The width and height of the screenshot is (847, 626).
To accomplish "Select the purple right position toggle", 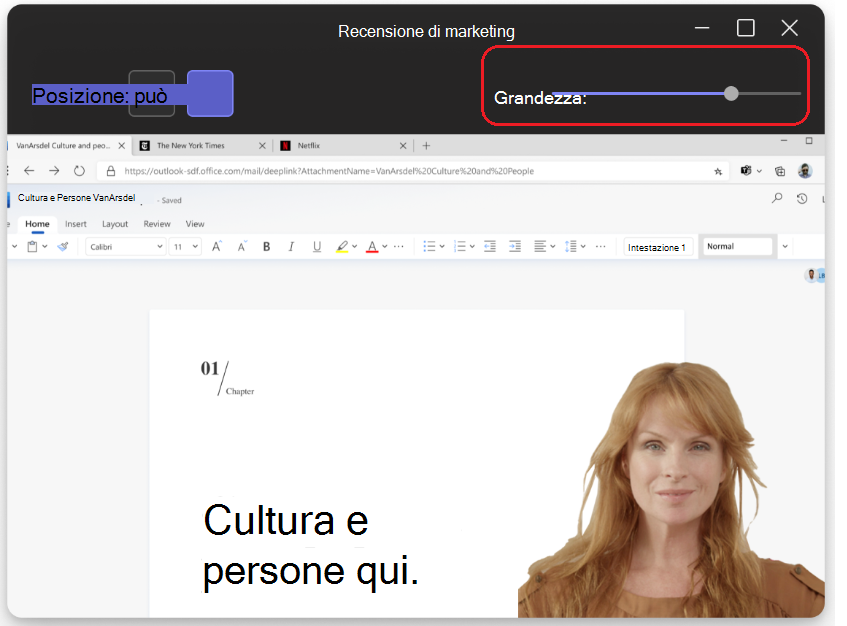I will (x=210, y=93).
